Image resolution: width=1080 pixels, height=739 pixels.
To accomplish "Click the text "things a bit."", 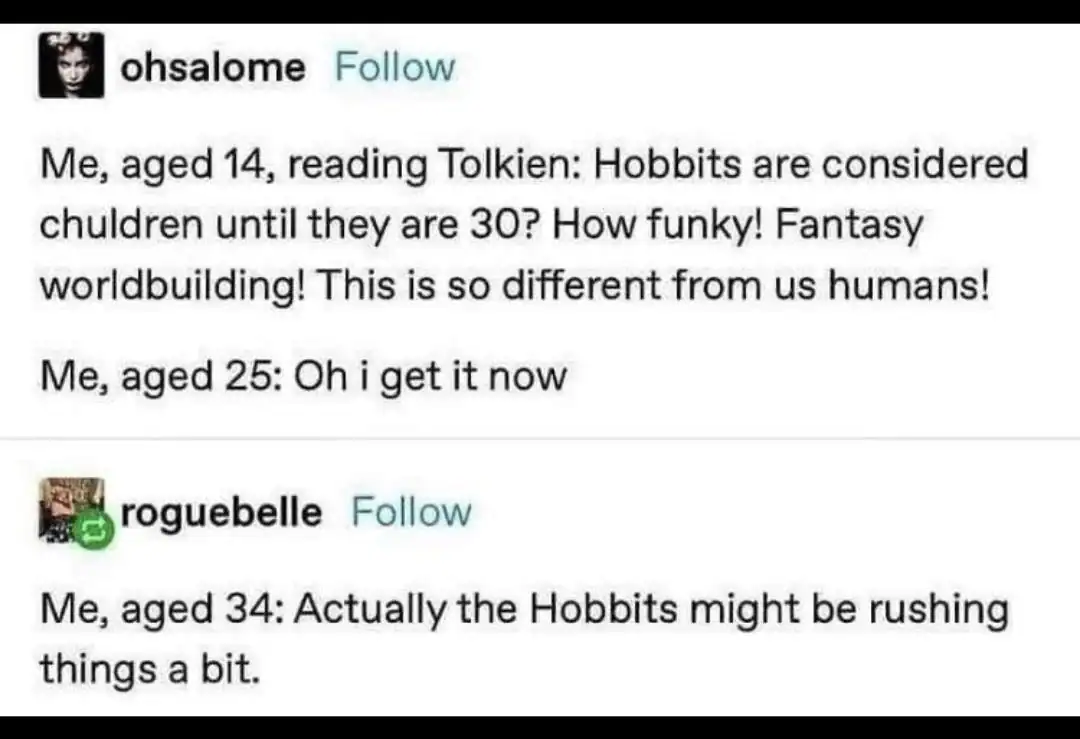I will point(150,667).
